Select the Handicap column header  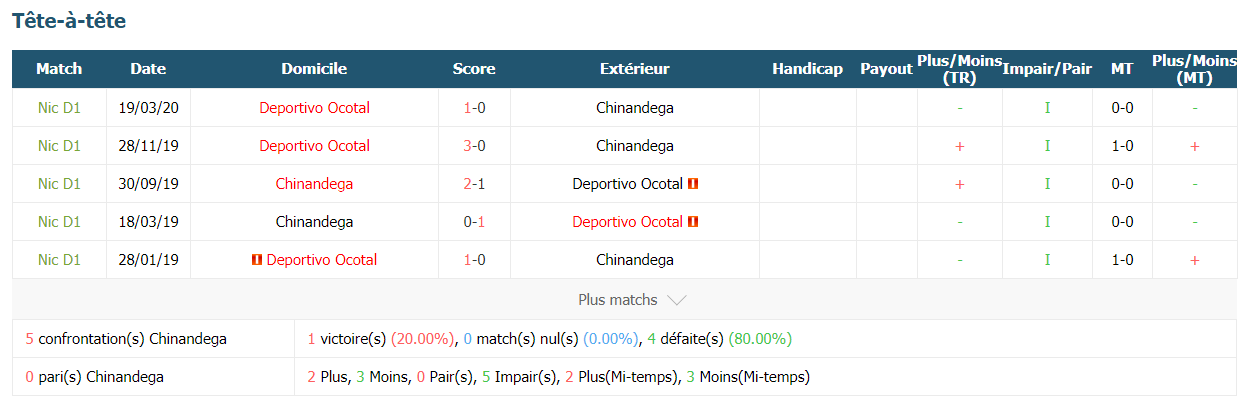pyautogui.click(x=808, y=69)
